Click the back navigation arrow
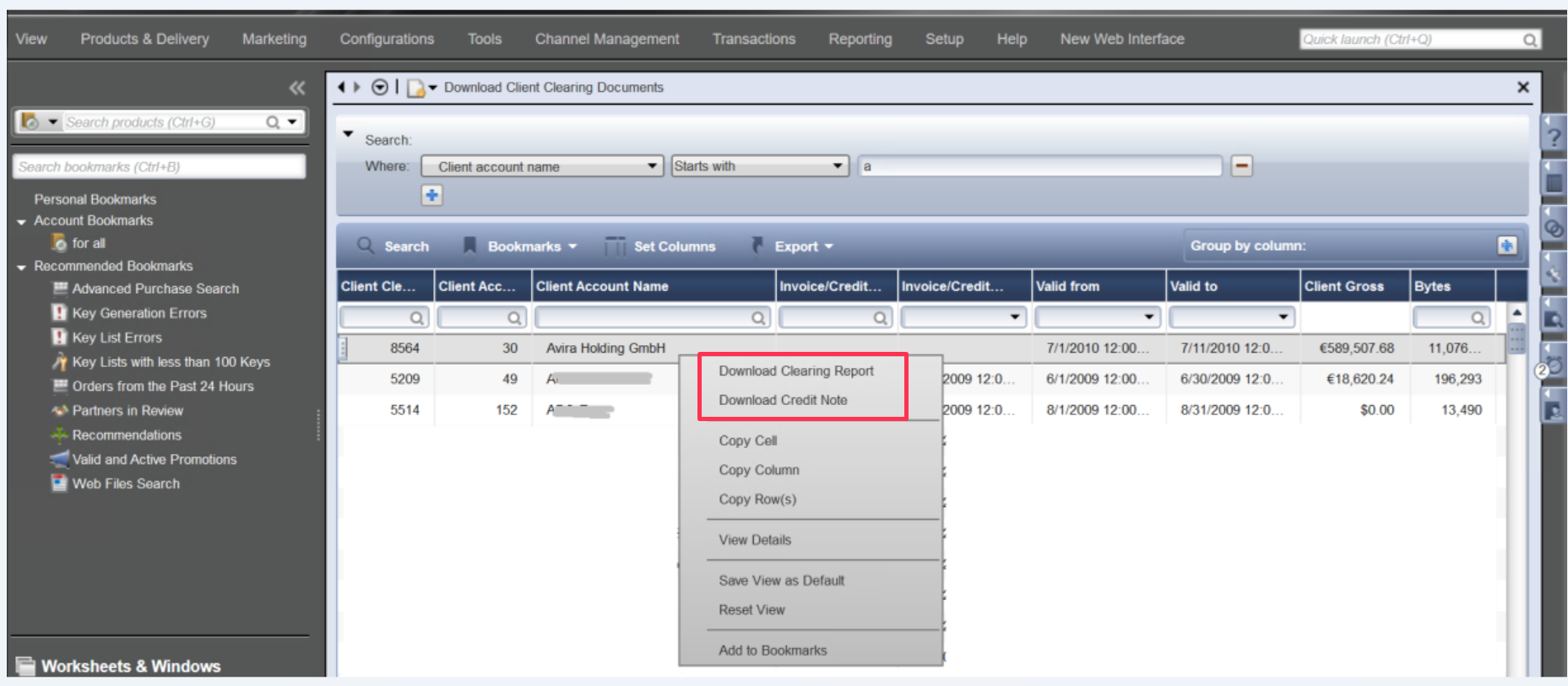Image resolution: width=1568 pixels, height=686 pixels. pos(341,87)
